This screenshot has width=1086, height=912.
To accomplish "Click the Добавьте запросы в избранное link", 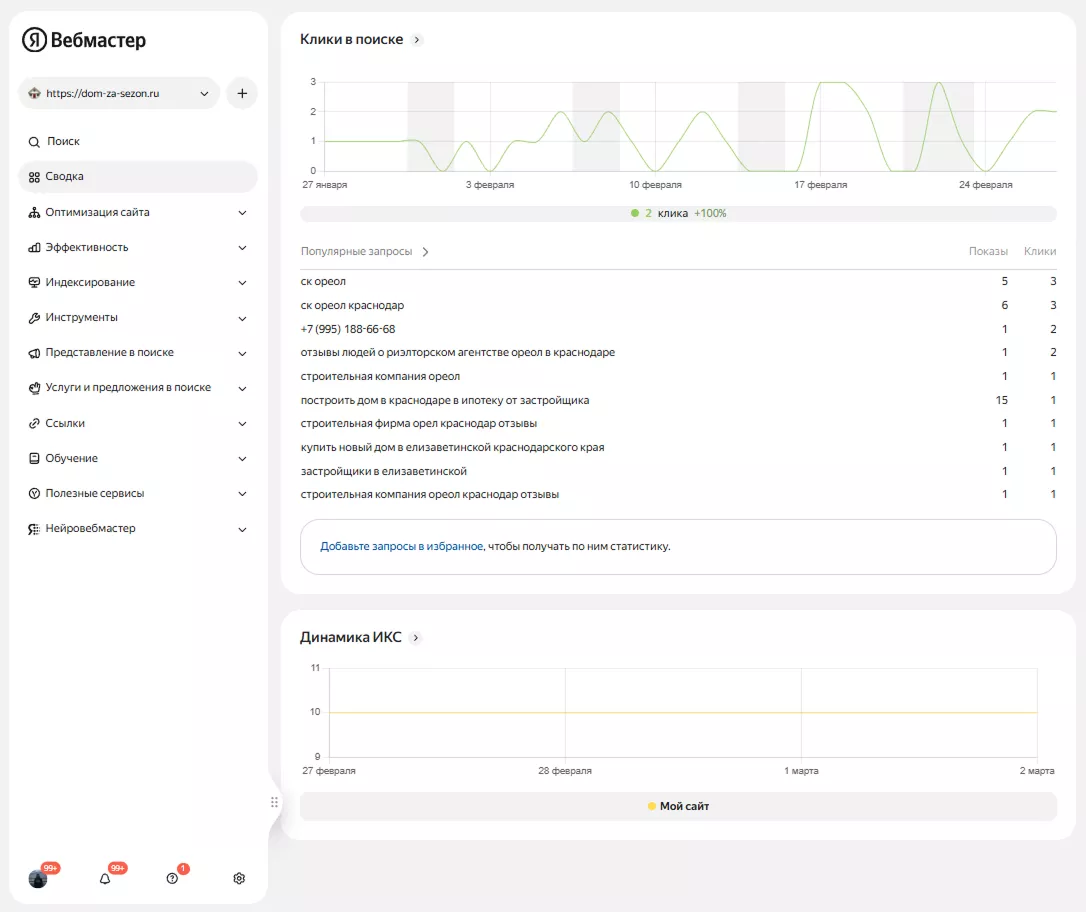I will pyautogui.click(x=402, y=546).
